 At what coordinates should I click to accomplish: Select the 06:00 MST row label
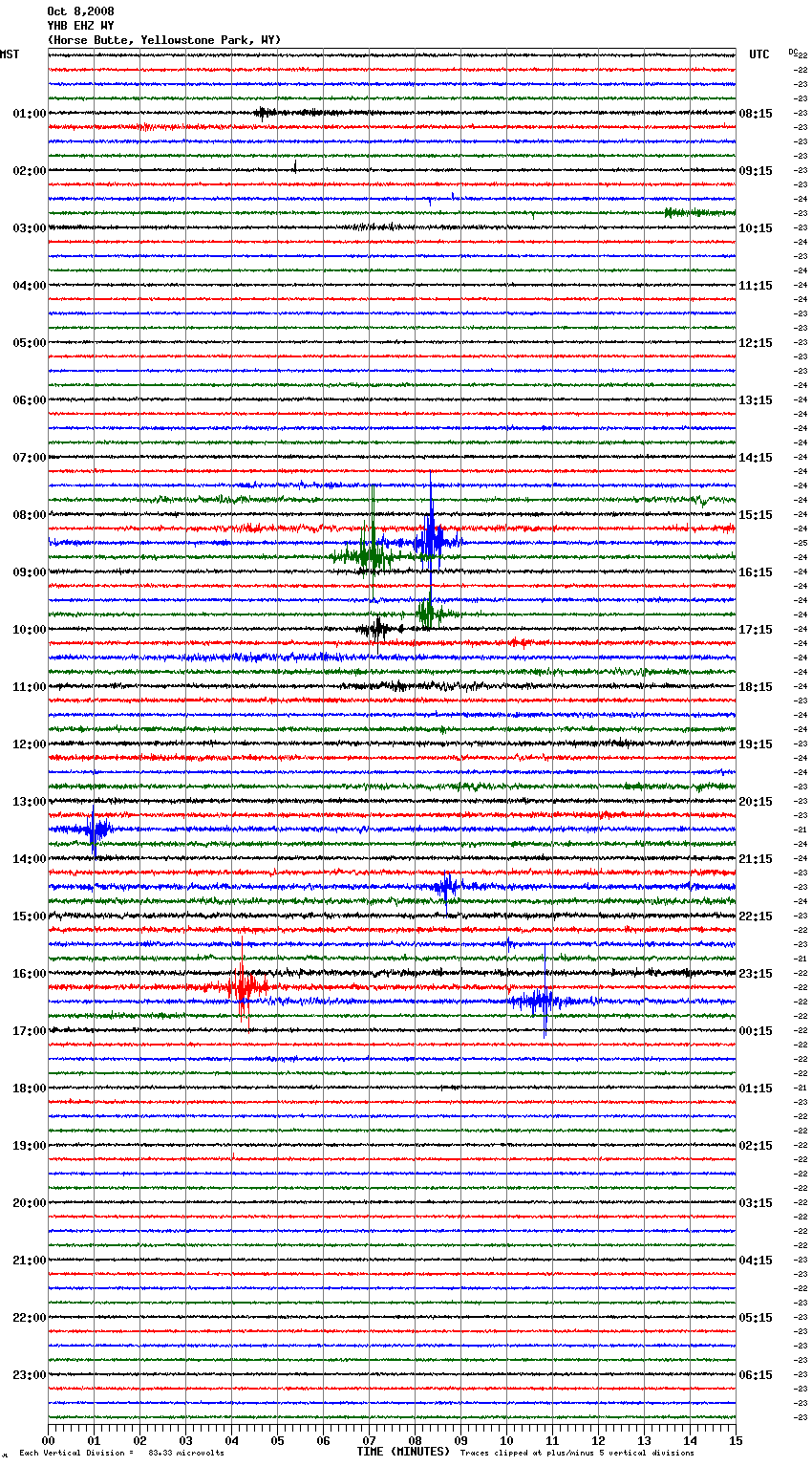coord(30,400)
